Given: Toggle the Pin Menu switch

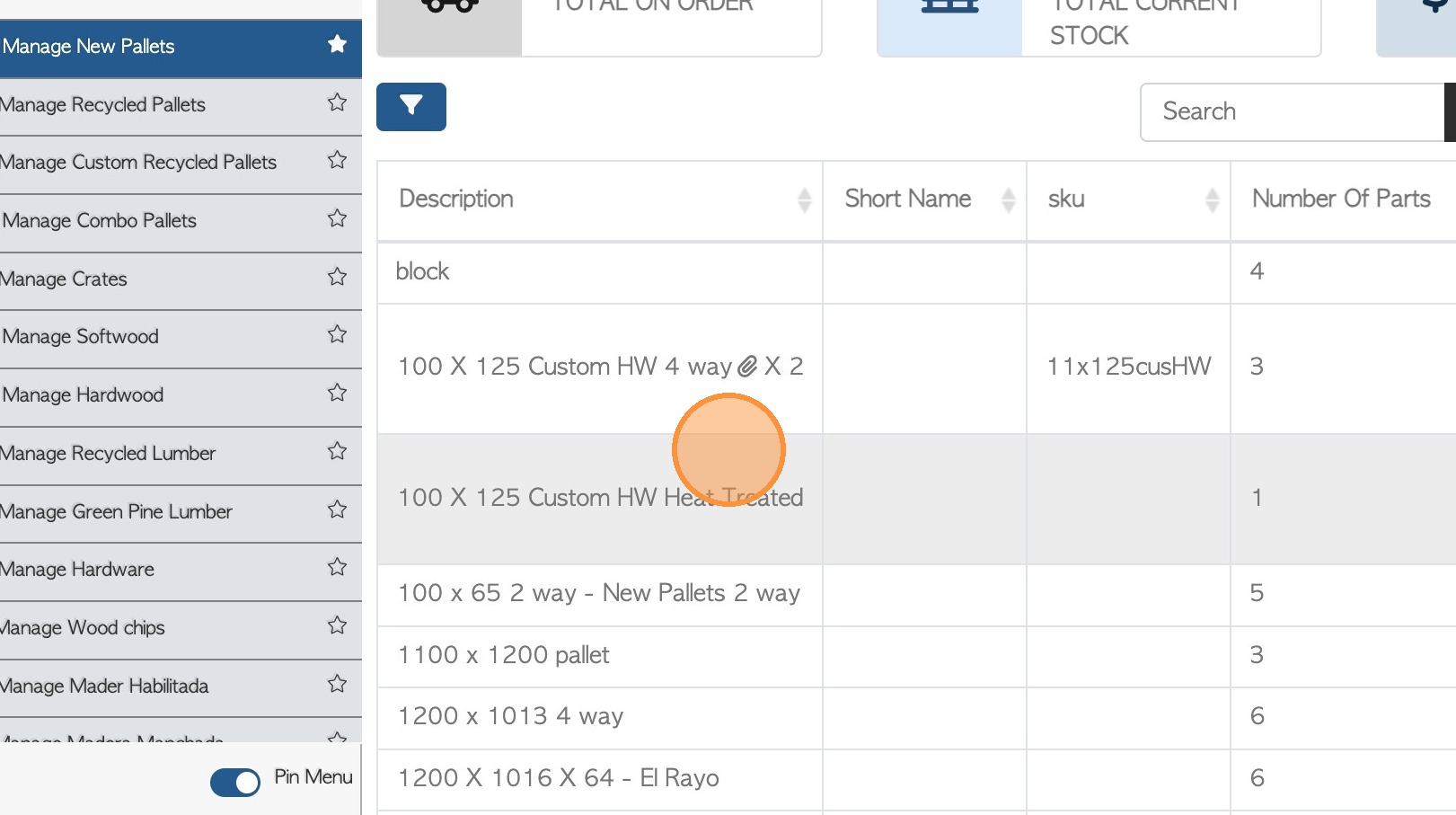Looking at the screenshot, I should 235,782.
